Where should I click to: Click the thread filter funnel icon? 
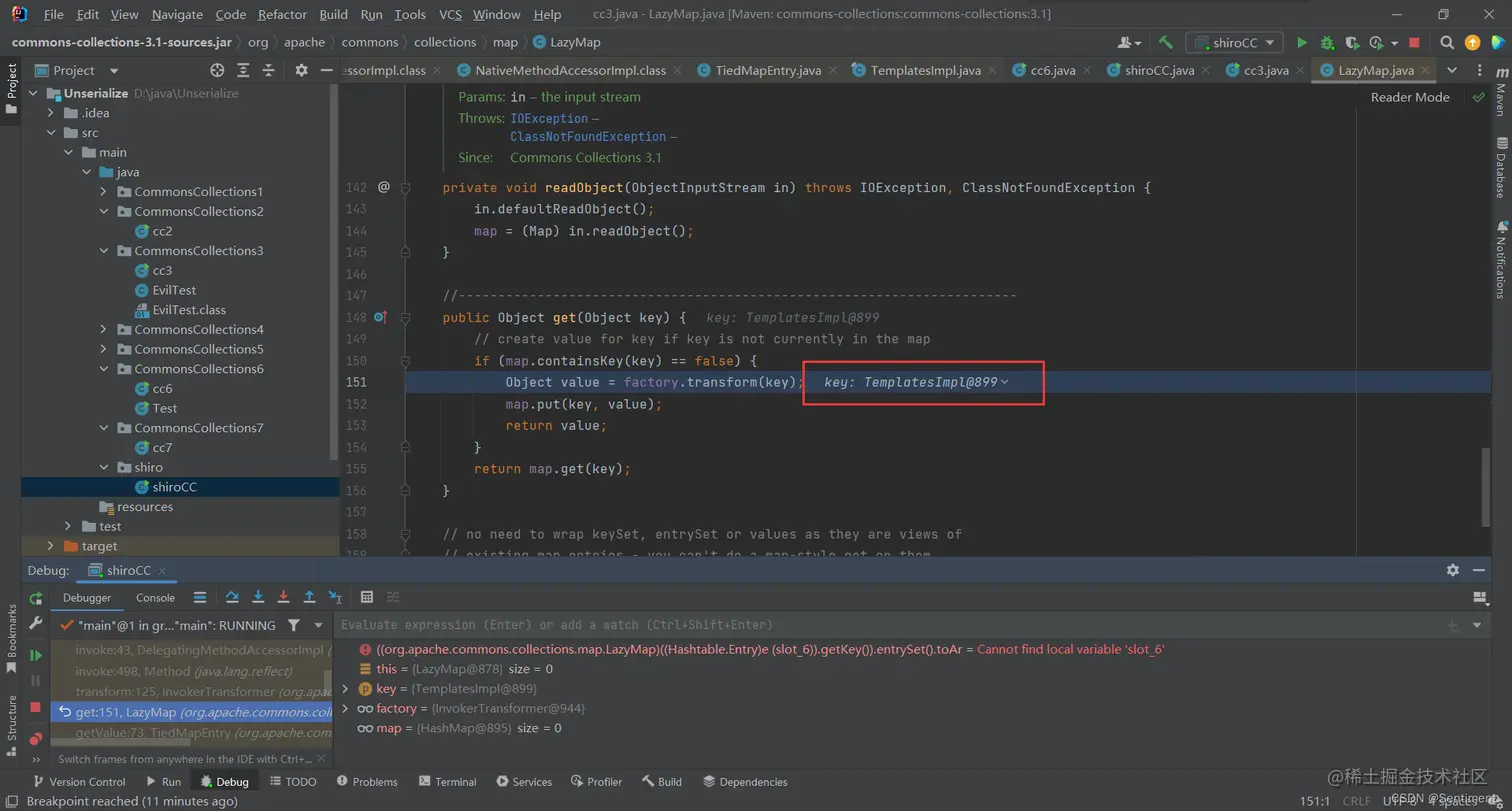pos(293,625)
